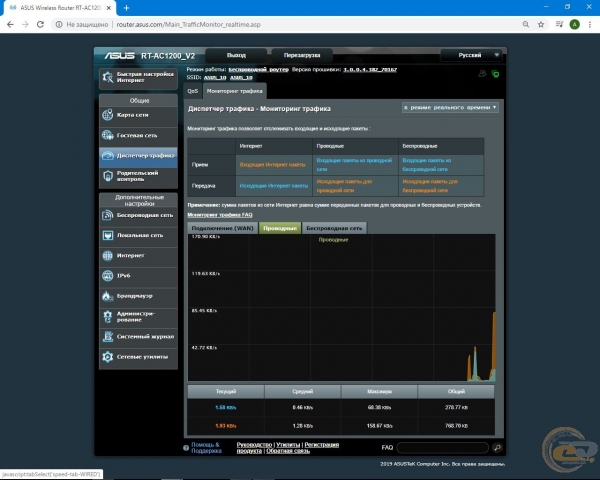600x480 pixels.
Task: Open the real-time mode dropdown
Action: tap(450, 108)
